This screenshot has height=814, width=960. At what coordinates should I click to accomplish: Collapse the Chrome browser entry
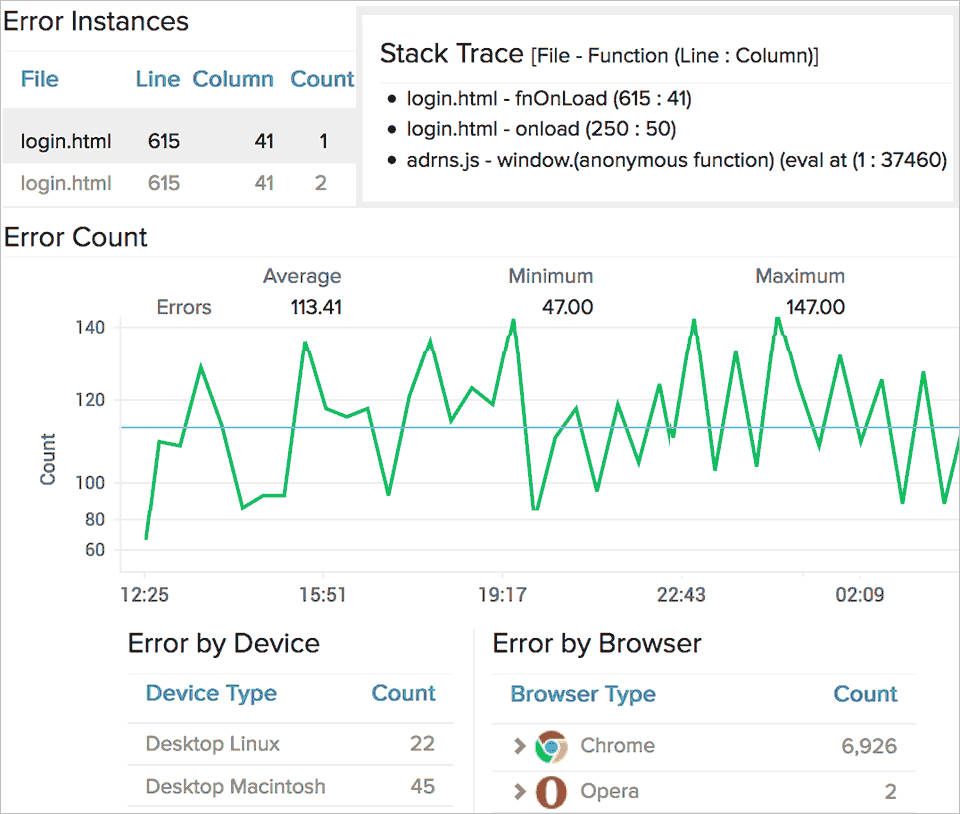click(519, 746)
